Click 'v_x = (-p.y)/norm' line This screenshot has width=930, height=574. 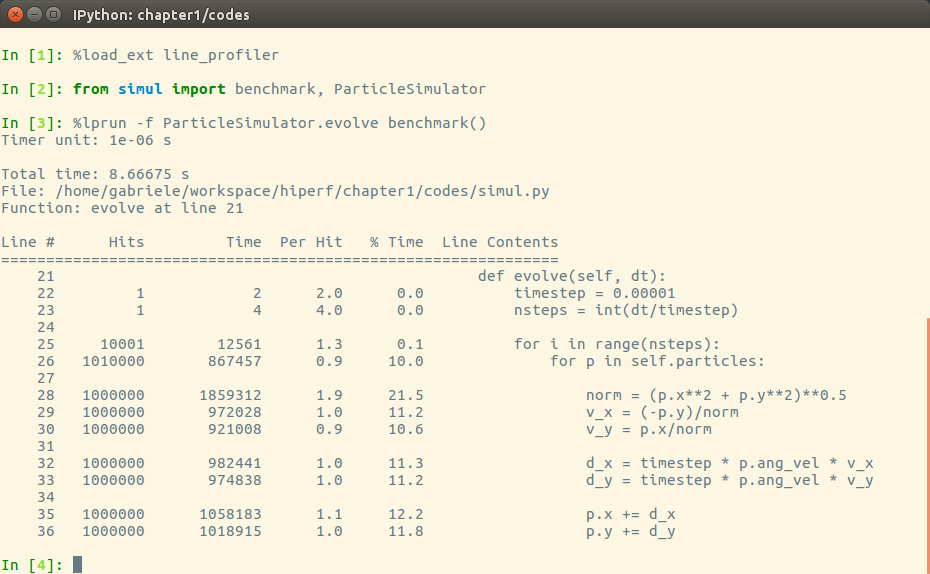coord(662,412)
